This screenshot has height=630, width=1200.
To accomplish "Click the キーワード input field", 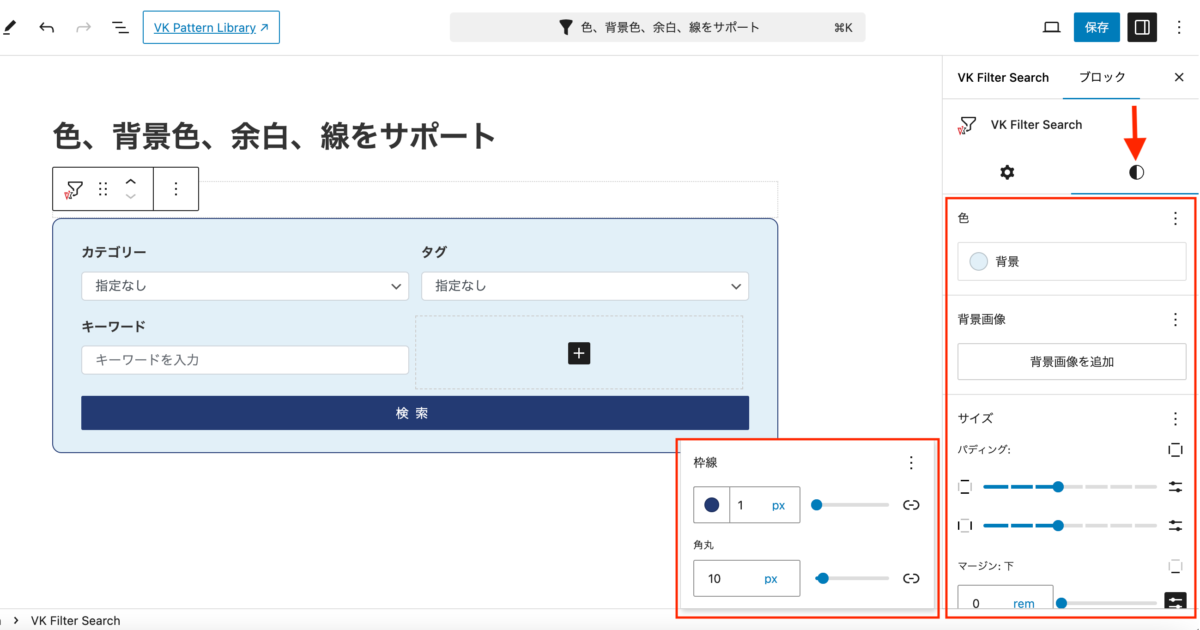I will [245, 360].
